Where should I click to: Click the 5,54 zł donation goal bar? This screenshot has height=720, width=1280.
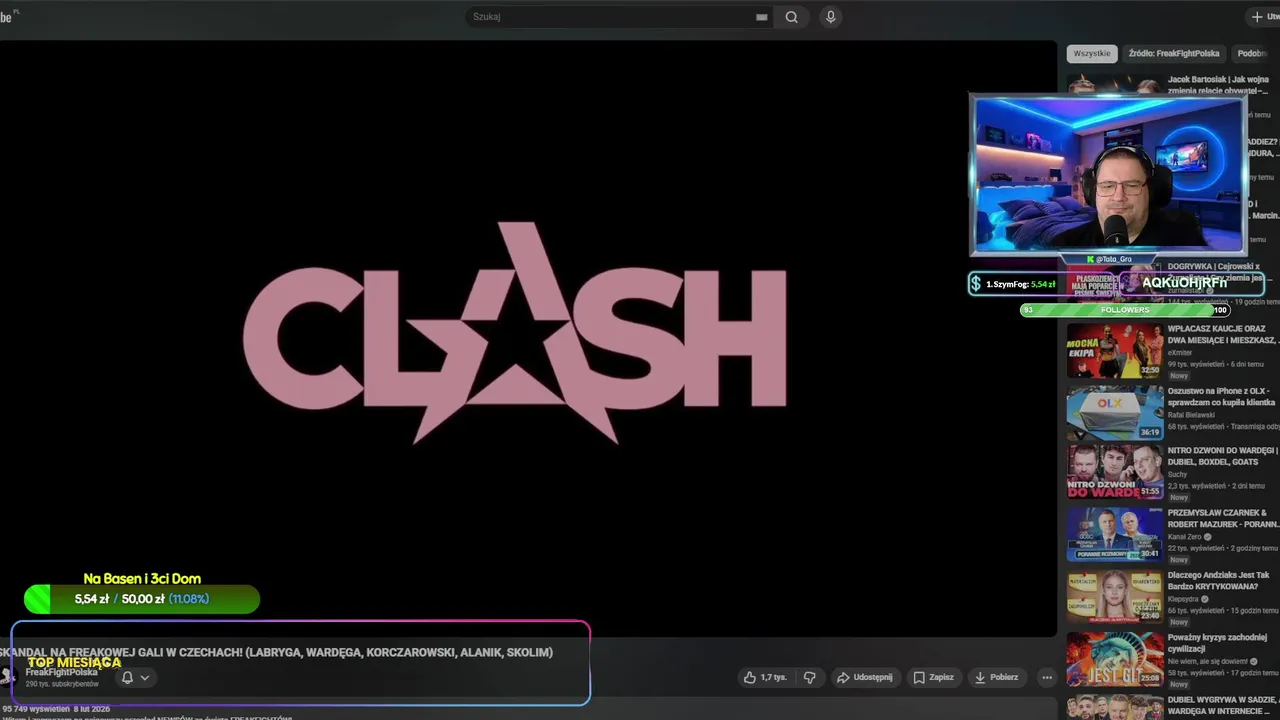click(x=142, y=599)
